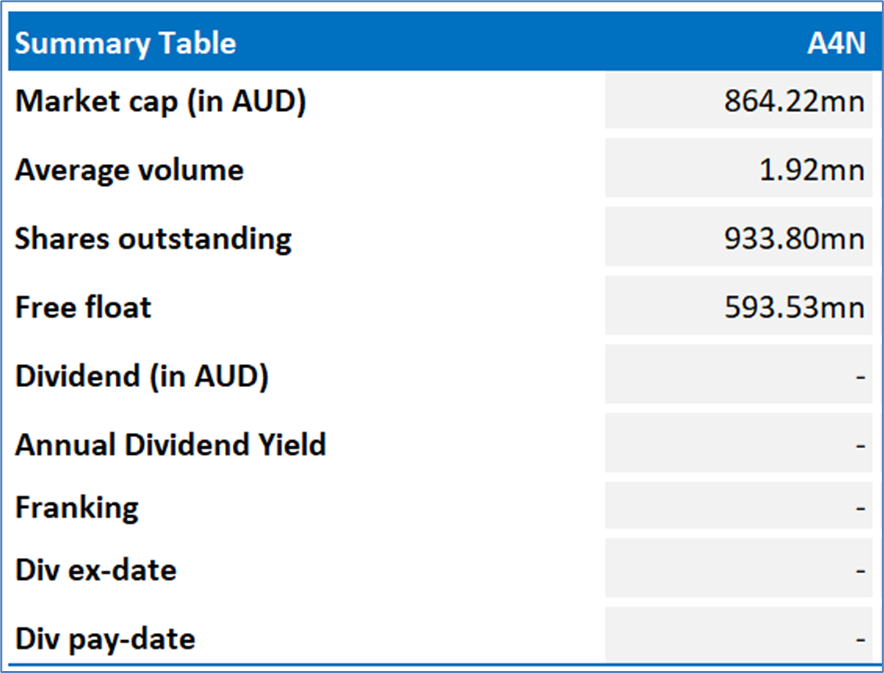Select the Dividend (in AUD) label

pos(142,376)
